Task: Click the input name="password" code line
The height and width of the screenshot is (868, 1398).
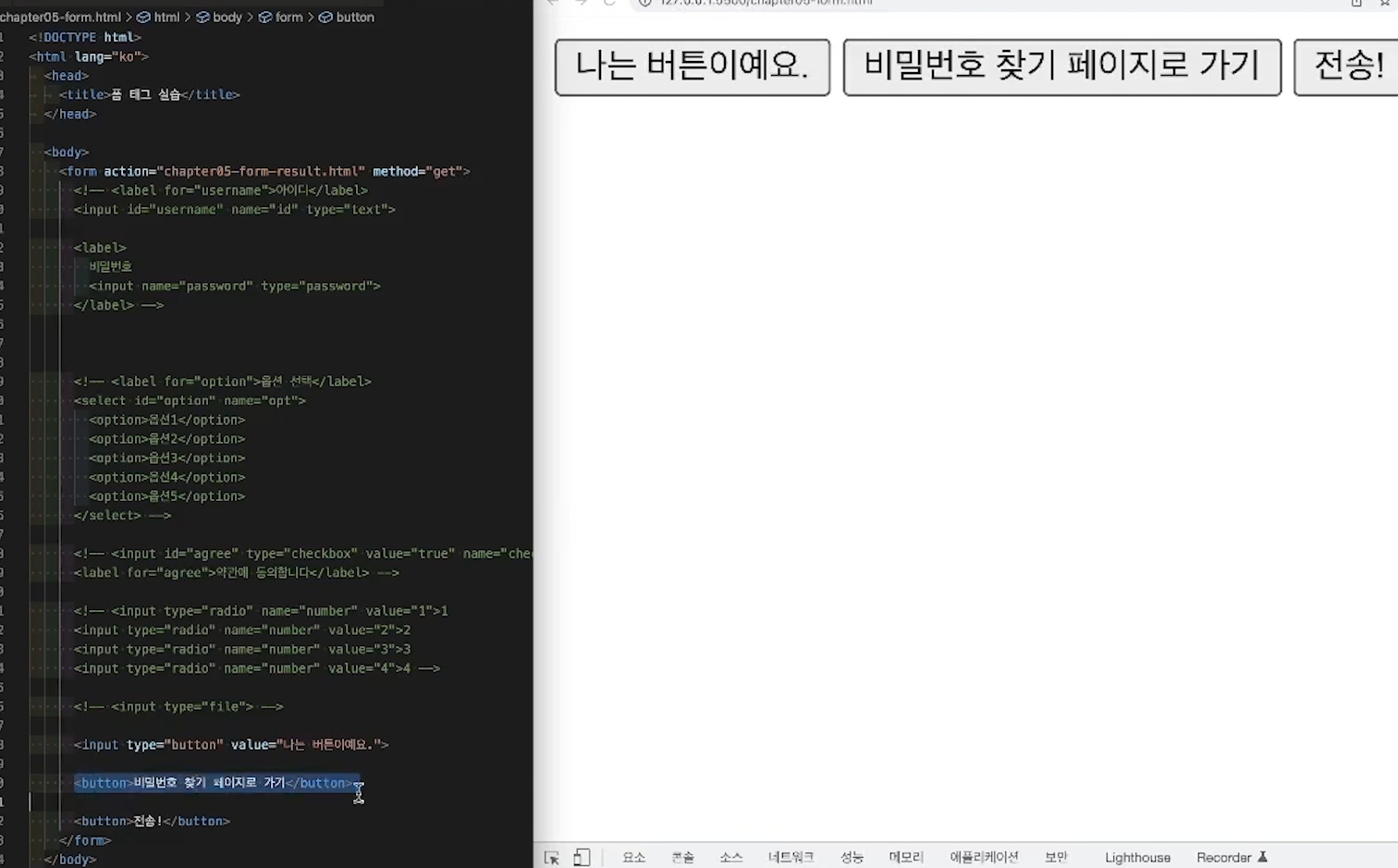Action: tap(235, 286)
